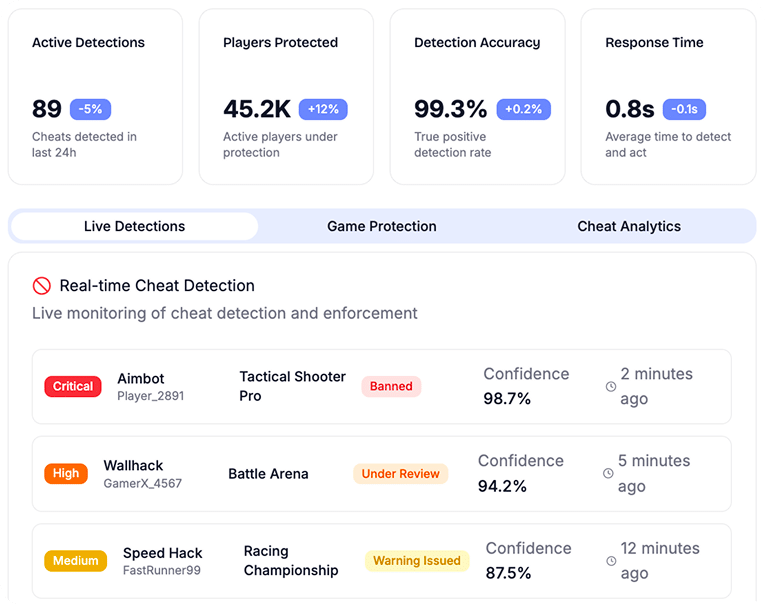Viewport: 766px width, 605px height.
Task: Click the Under Review status label
Action: pyautogui.click(x=400, y=474)
